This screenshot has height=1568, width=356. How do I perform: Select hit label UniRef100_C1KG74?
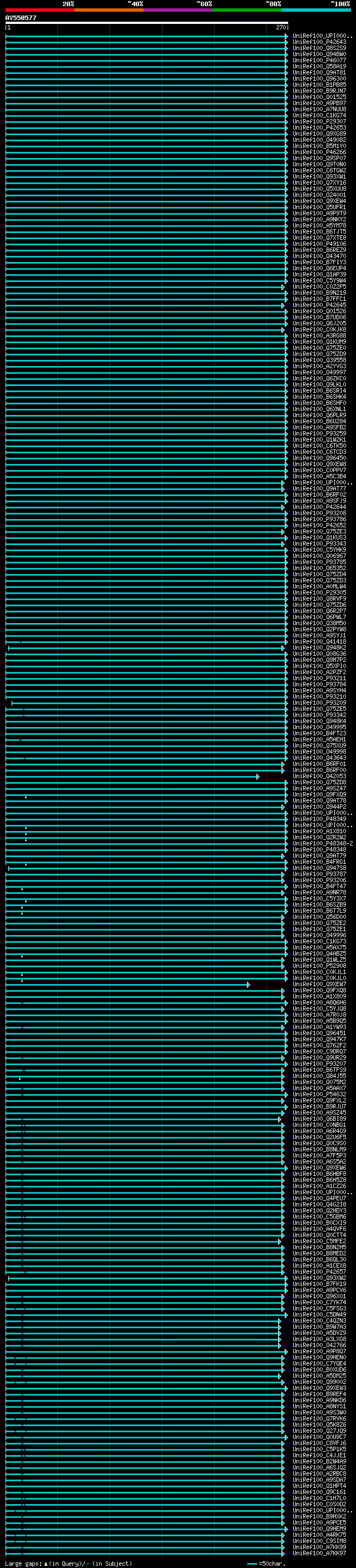(x=319, y=115)
